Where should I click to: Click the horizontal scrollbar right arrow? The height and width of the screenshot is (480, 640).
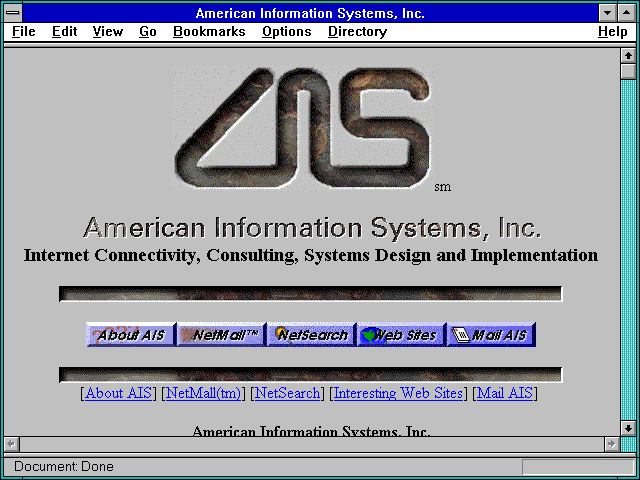point(611,444)
